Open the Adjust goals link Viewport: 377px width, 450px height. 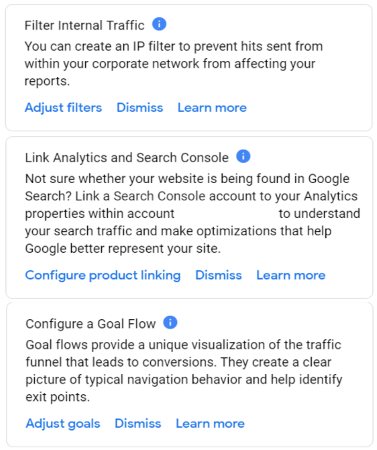tap(63, 424)
